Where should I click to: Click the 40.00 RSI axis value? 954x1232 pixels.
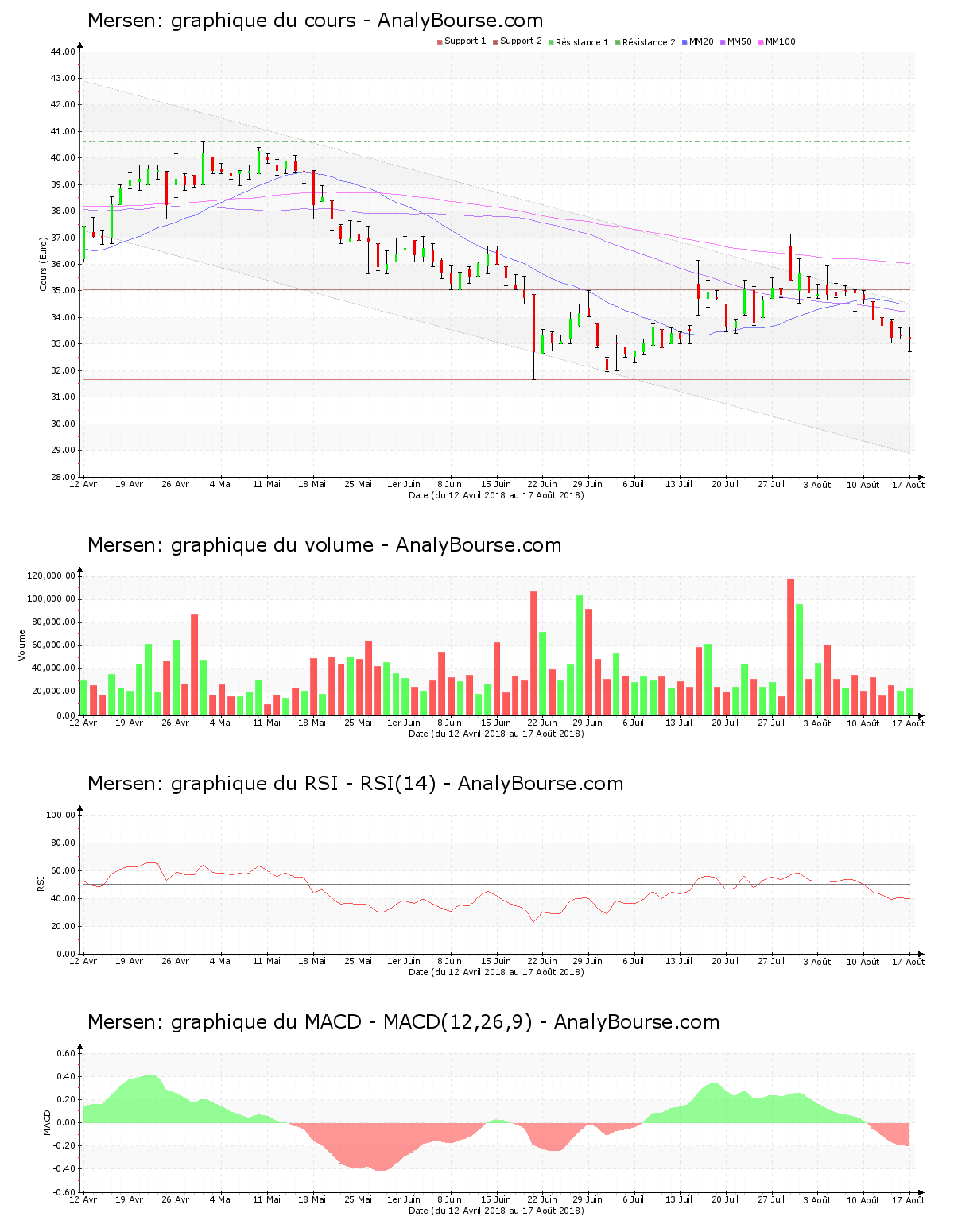pos(63,898)
